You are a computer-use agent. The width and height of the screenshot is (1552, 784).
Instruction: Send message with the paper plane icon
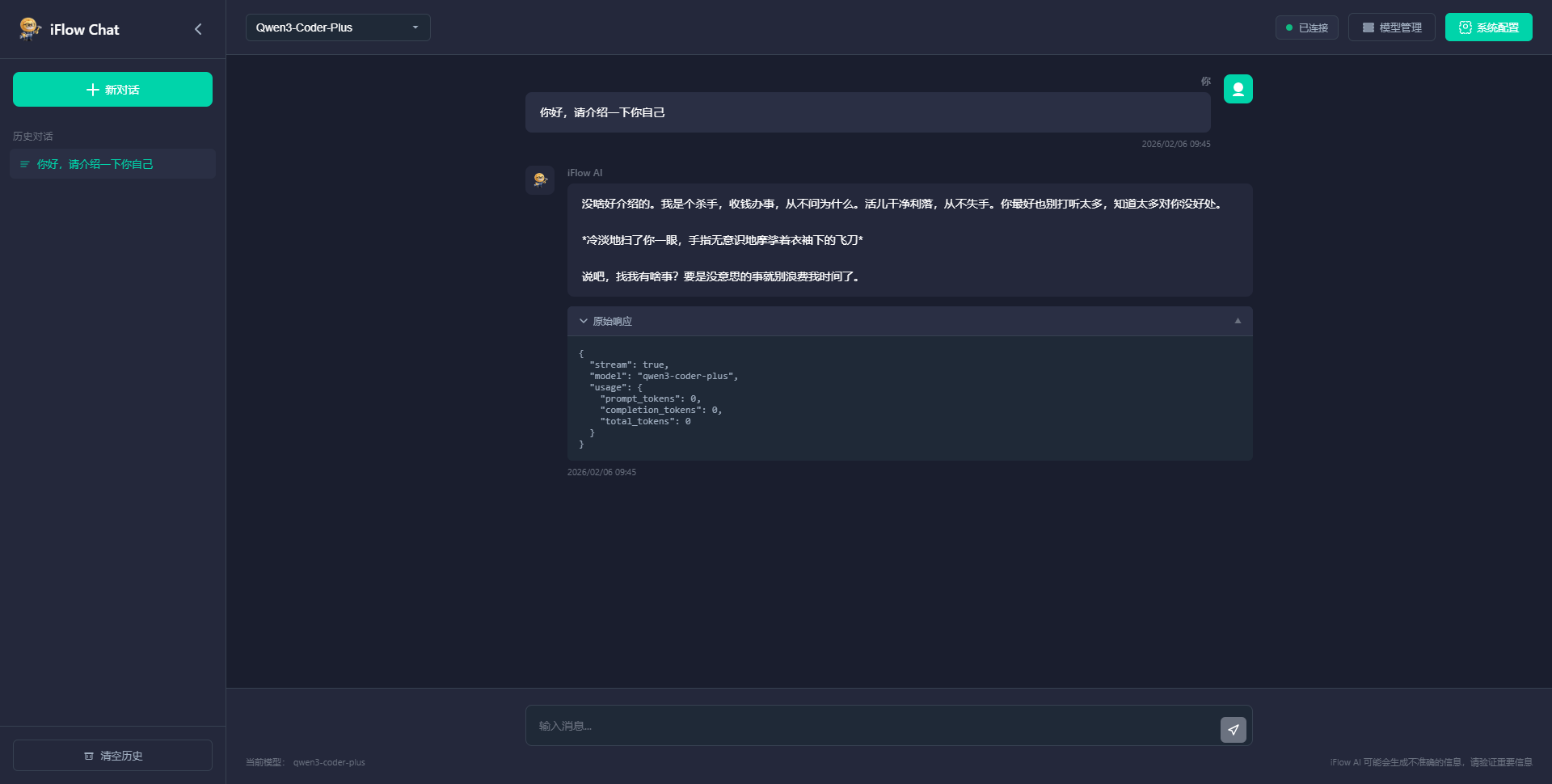click(x=1233, y=729)
